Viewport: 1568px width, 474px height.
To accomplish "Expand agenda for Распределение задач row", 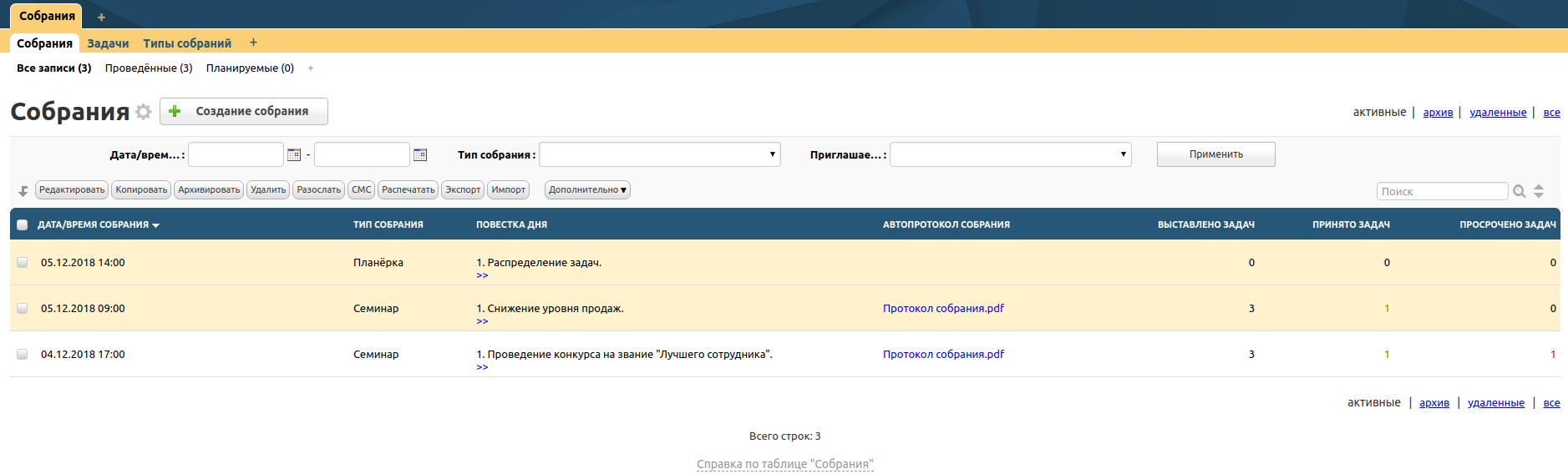I will (x=482, y=275).
